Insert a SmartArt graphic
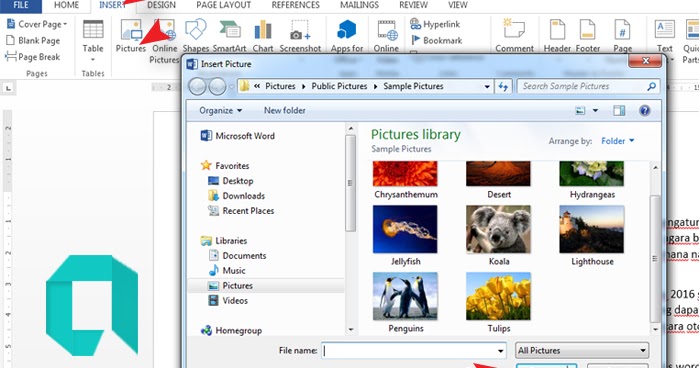Viewport: 700px width, 368px height. point(229,36)
